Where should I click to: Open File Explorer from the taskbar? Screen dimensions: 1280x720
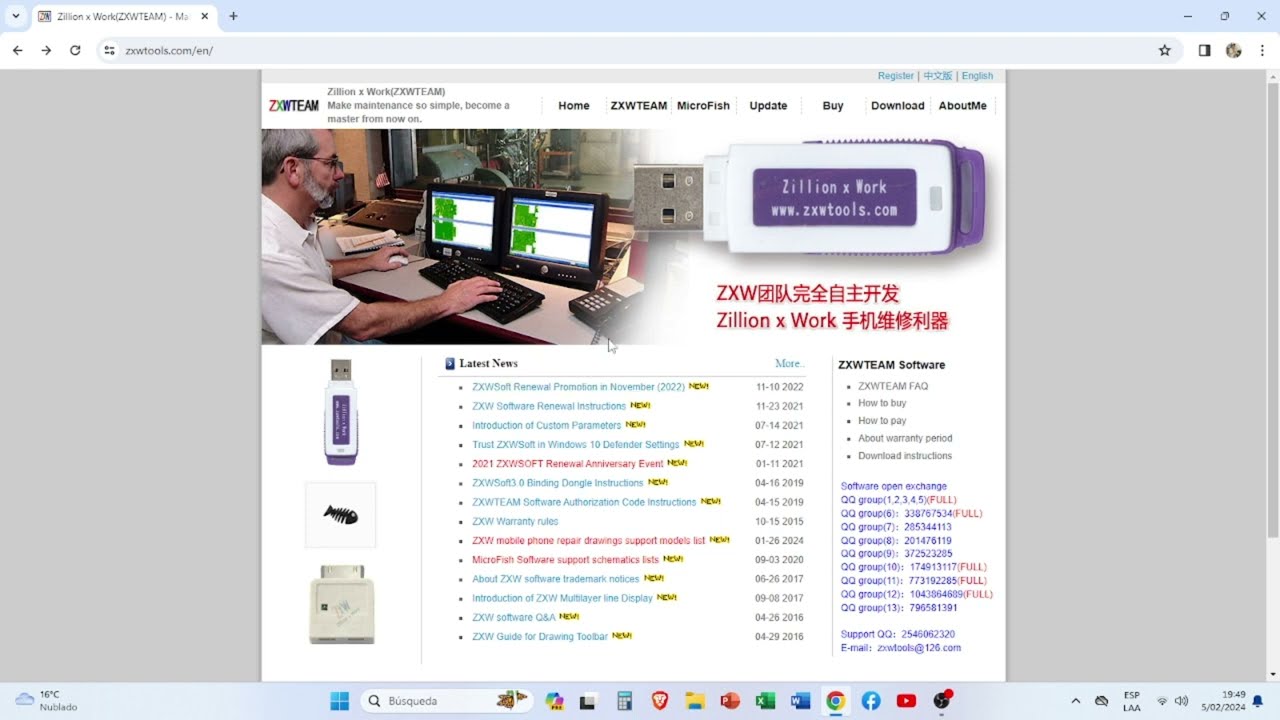[694, 701]
